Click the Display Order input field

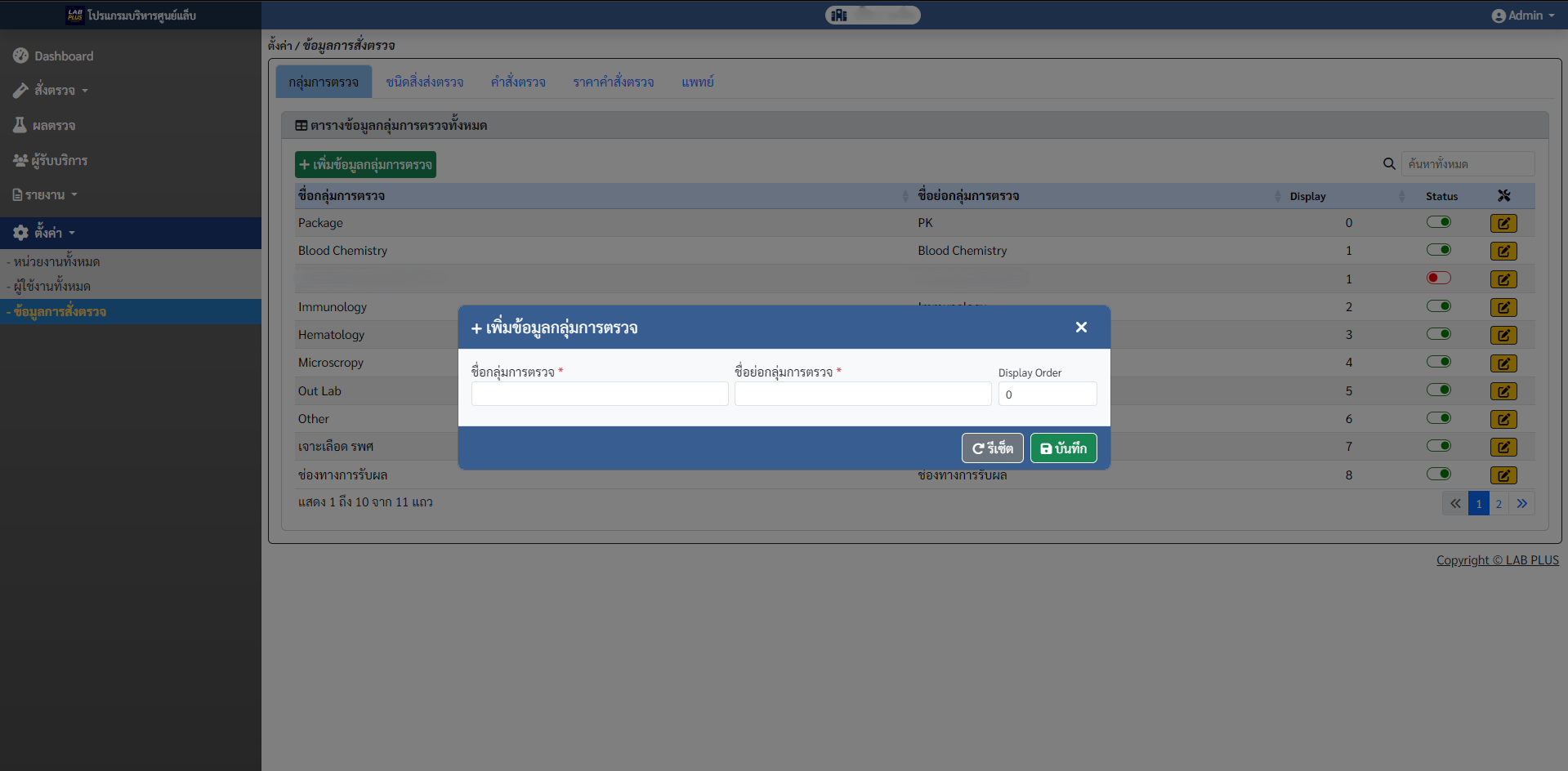pos(1047,394)
